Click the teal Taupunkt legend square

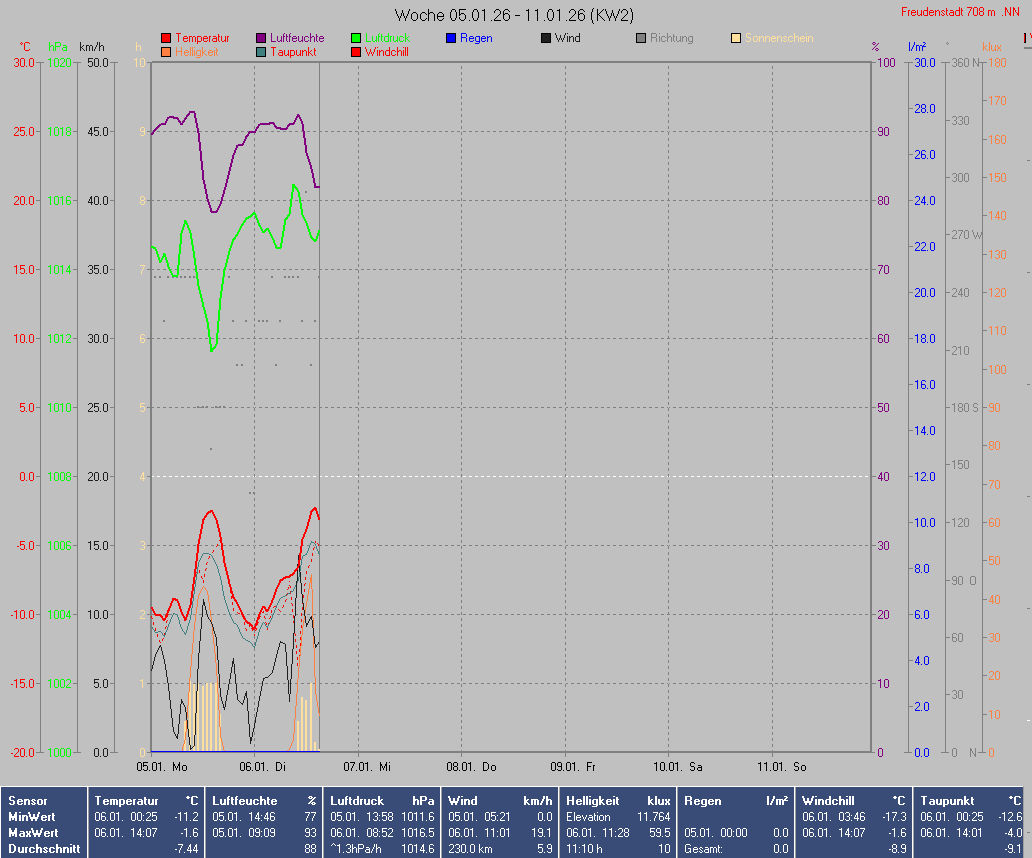pyautogui.click(x=261, y=52)
